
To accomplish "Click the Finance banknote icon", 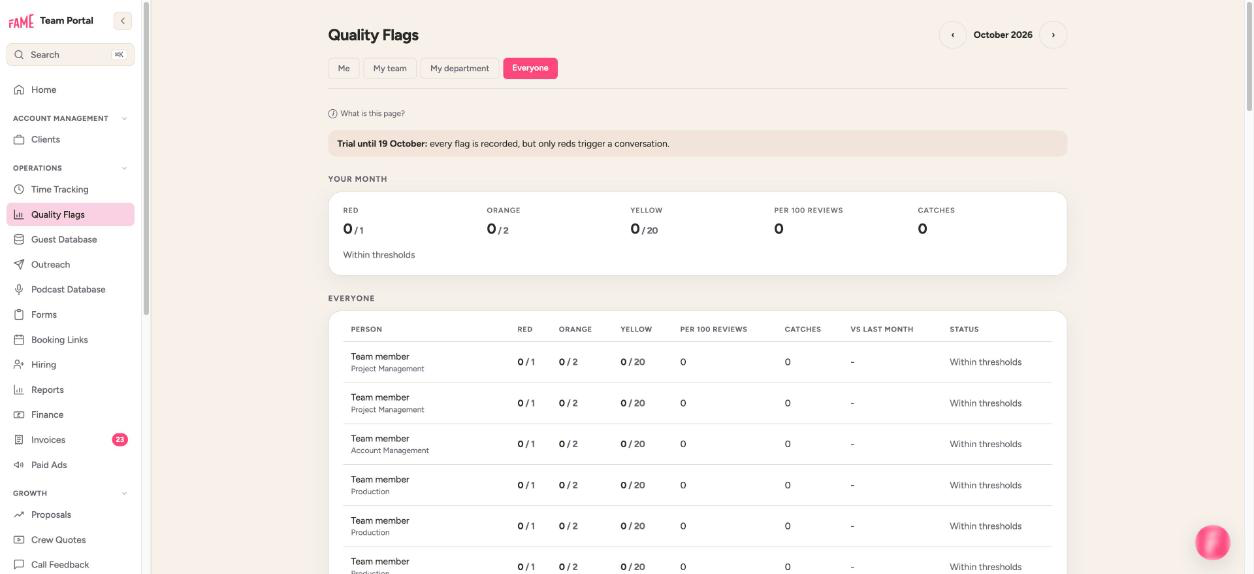I will [x=19, y=415].
